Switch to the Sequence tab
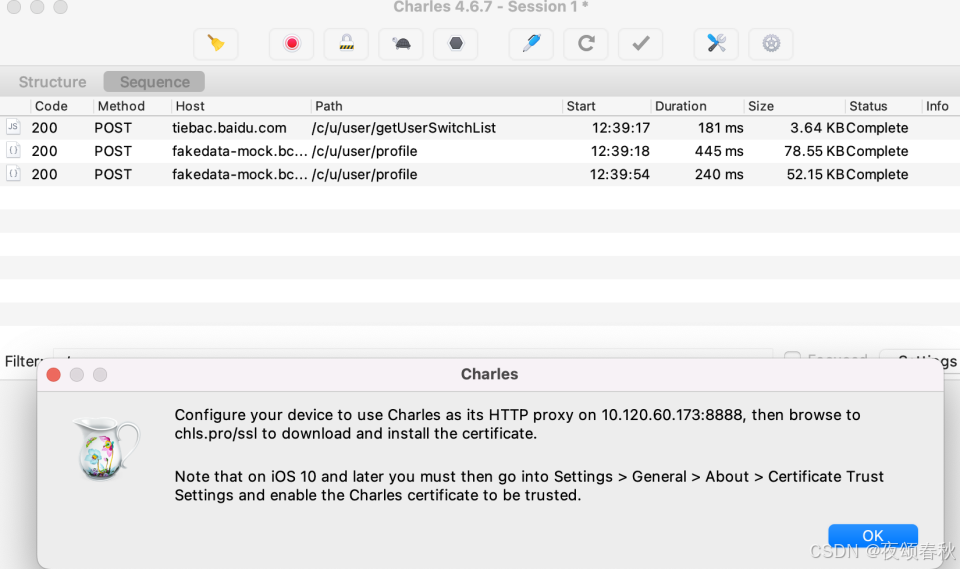Viewport: 960px width, 569px height. pos(154,82)
